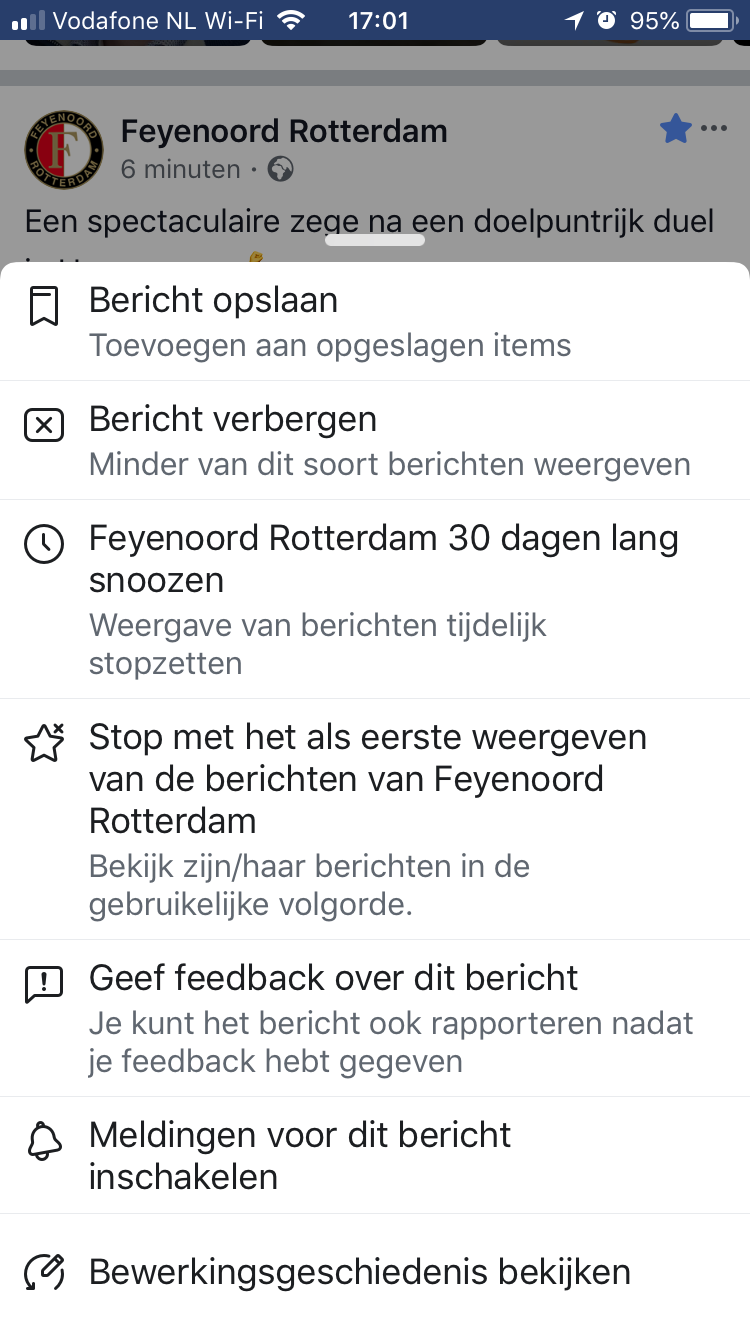The image size is (750, 1334).
Task: Tap the bottom sheet drag handle
Action: [375, 240]
